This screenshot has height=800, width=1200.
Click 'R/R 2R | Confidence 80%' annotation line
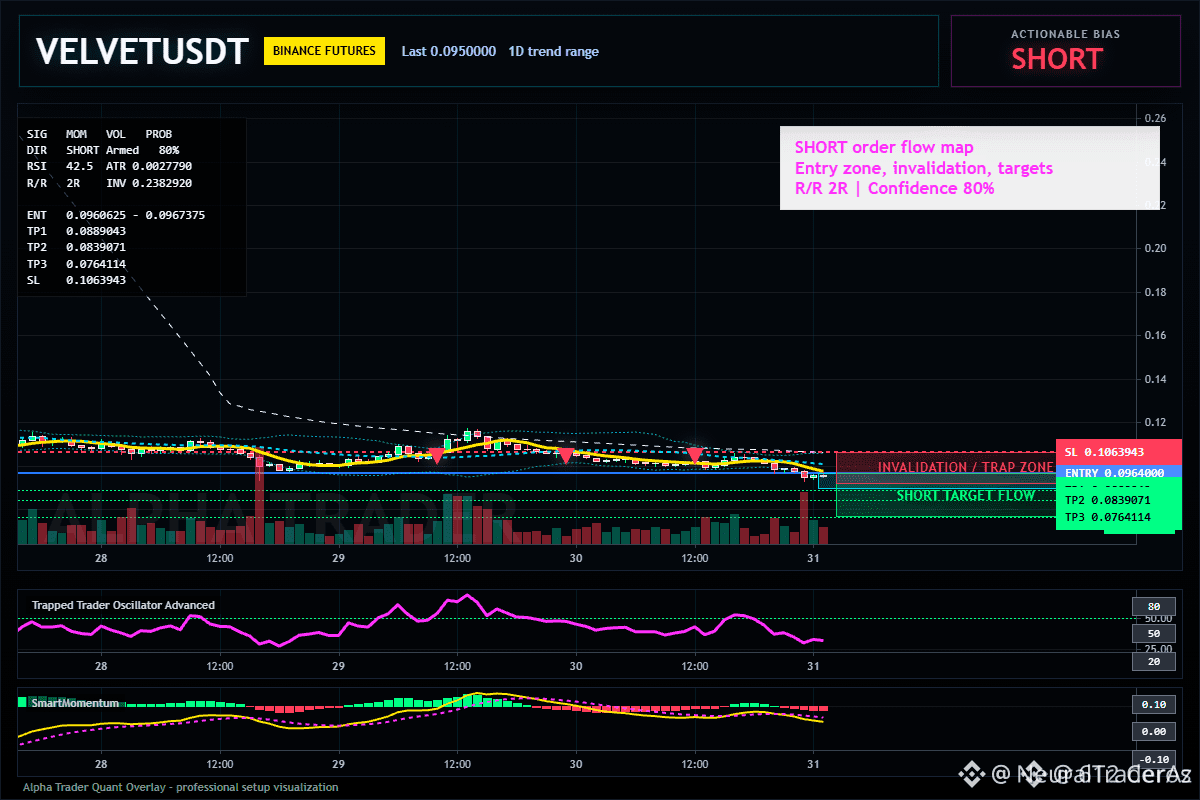coord(895,188)
